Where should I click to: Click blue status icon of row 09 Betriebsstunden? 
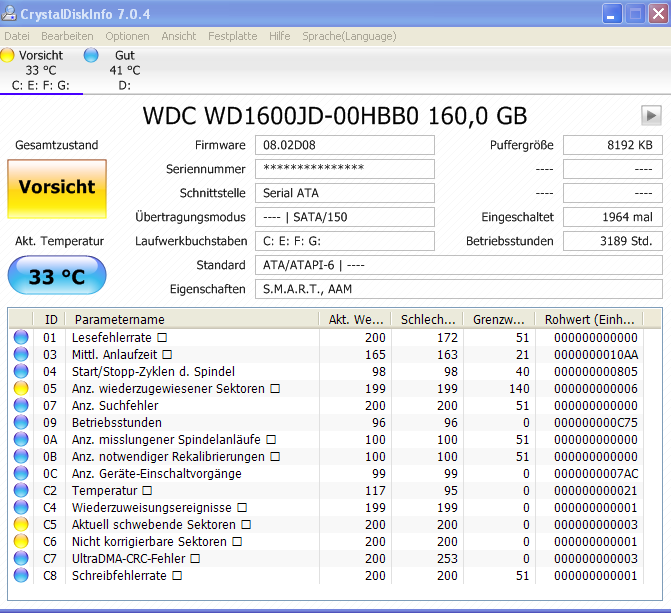tap(21, 423)
